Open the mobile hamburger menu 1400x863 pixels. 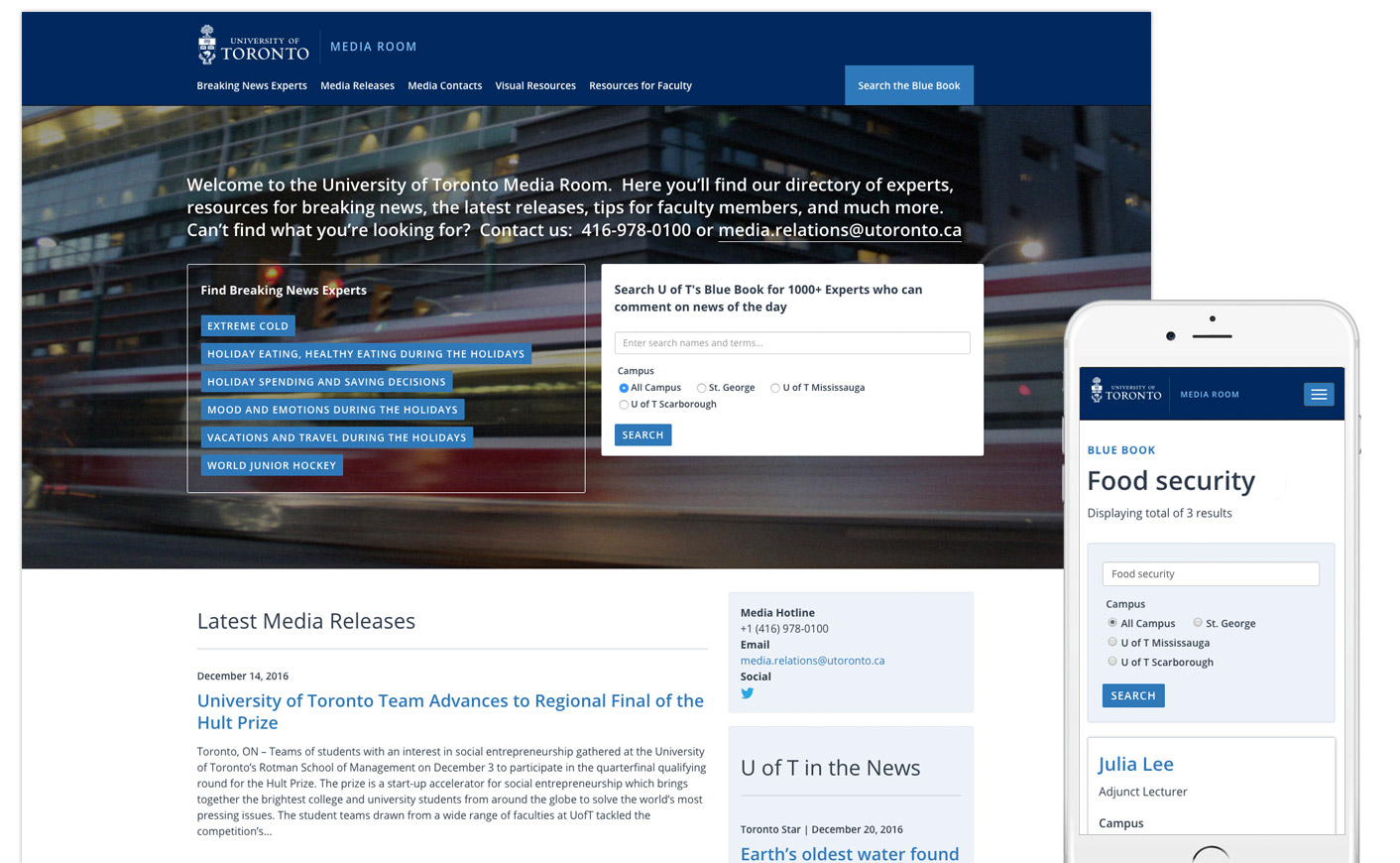coord(1318,395)
